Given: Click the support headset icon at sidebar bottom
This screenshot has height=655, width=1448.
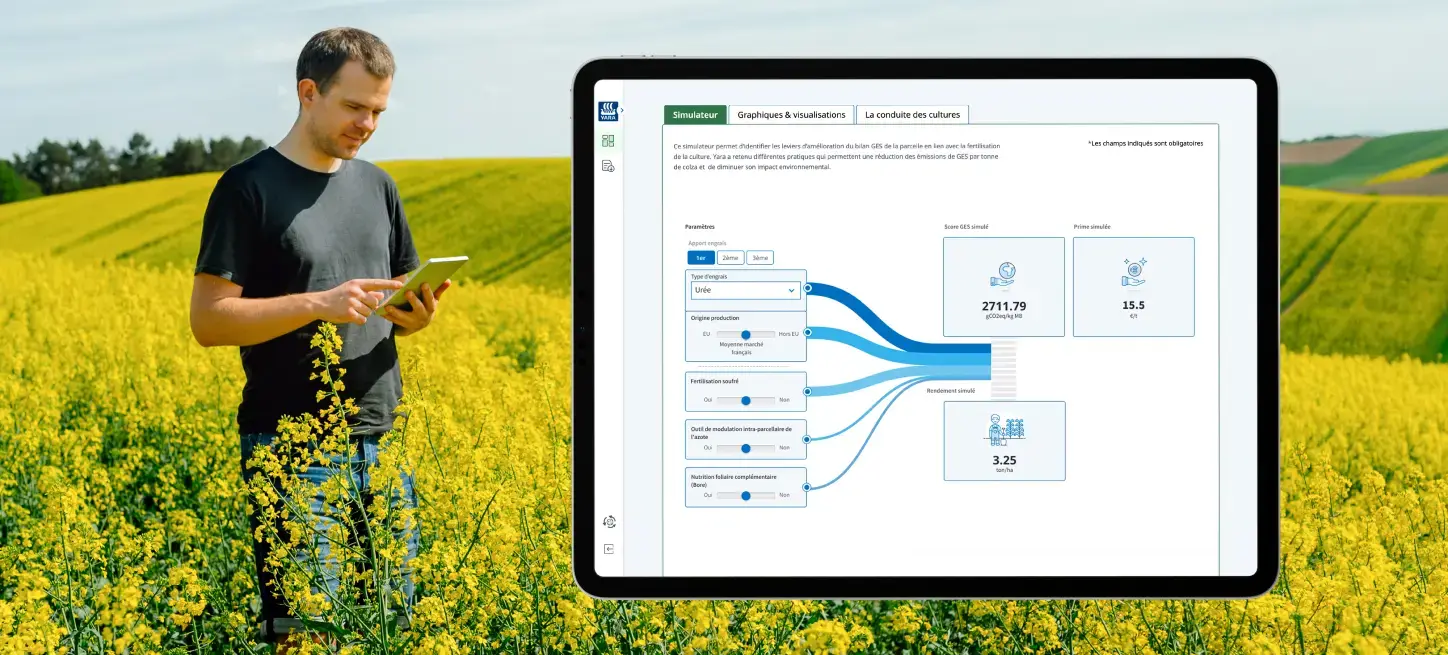Looking at the screenshot, I should tap(609, 522).
